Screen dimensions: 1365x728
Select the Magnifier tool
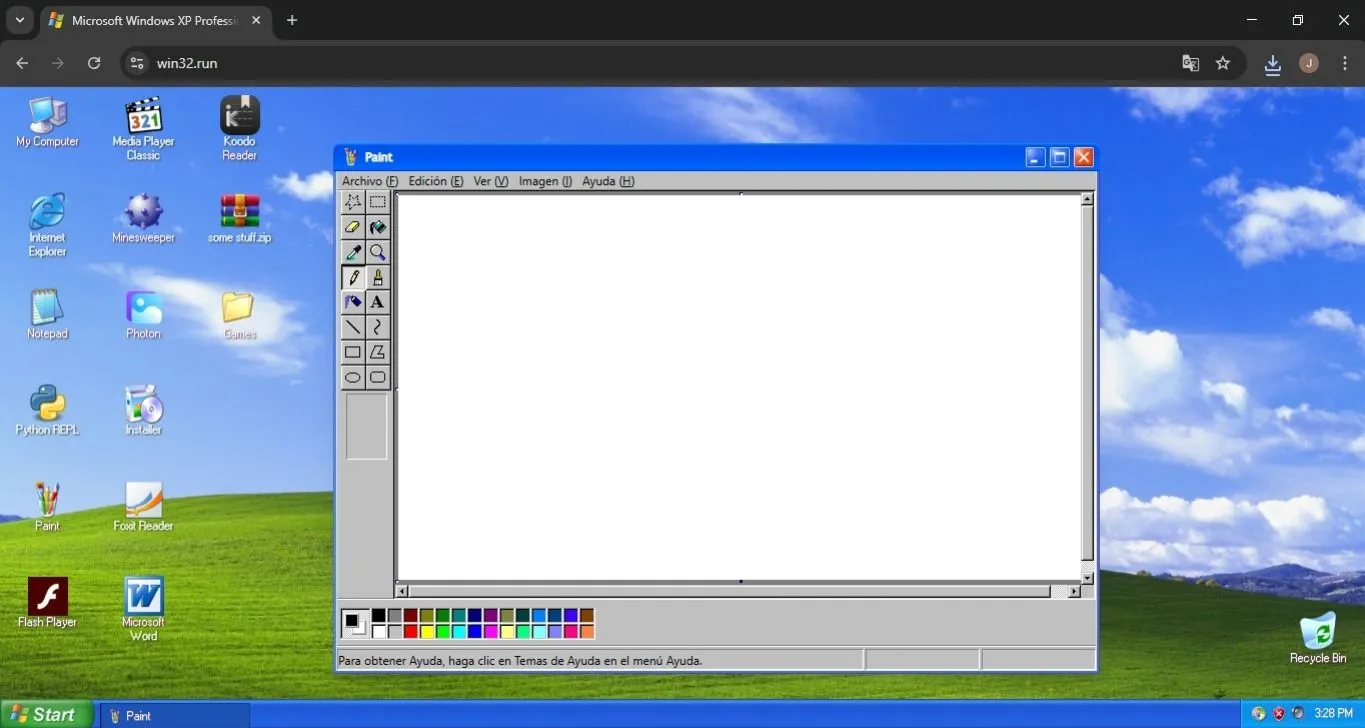tap(377, 252)
